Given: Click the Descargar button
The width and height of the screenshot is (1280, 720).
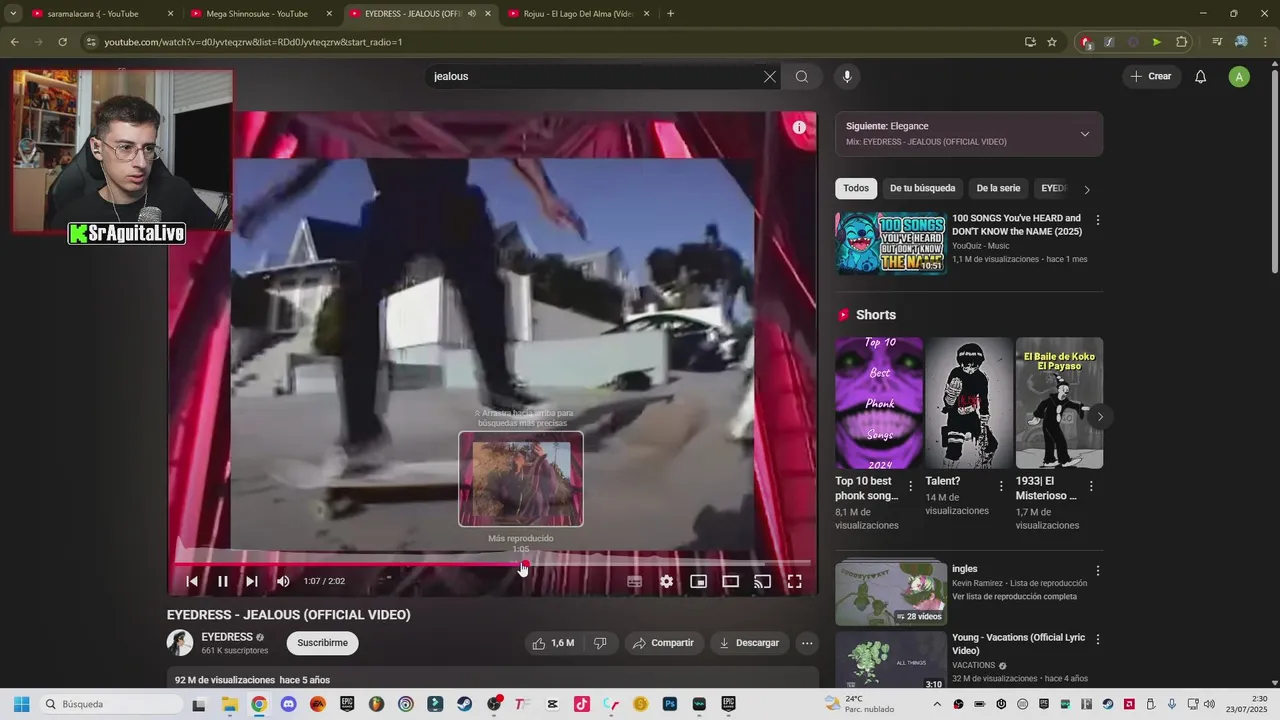Looking at the screenshot, I should 749,643.
